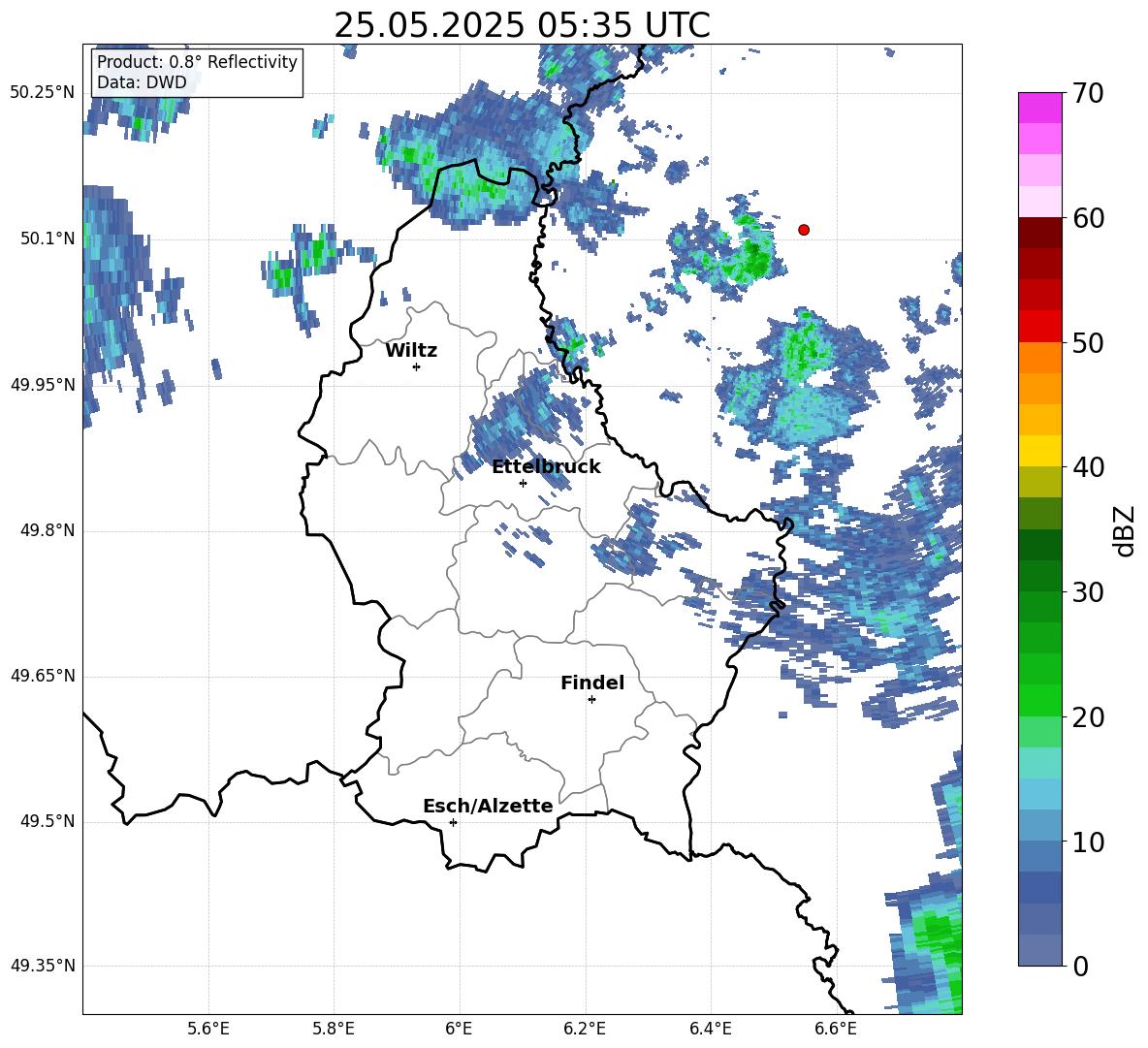Screen dimensions: 1148x1048
Task: Click the 50.25°N latitude label
Action: 43,93
